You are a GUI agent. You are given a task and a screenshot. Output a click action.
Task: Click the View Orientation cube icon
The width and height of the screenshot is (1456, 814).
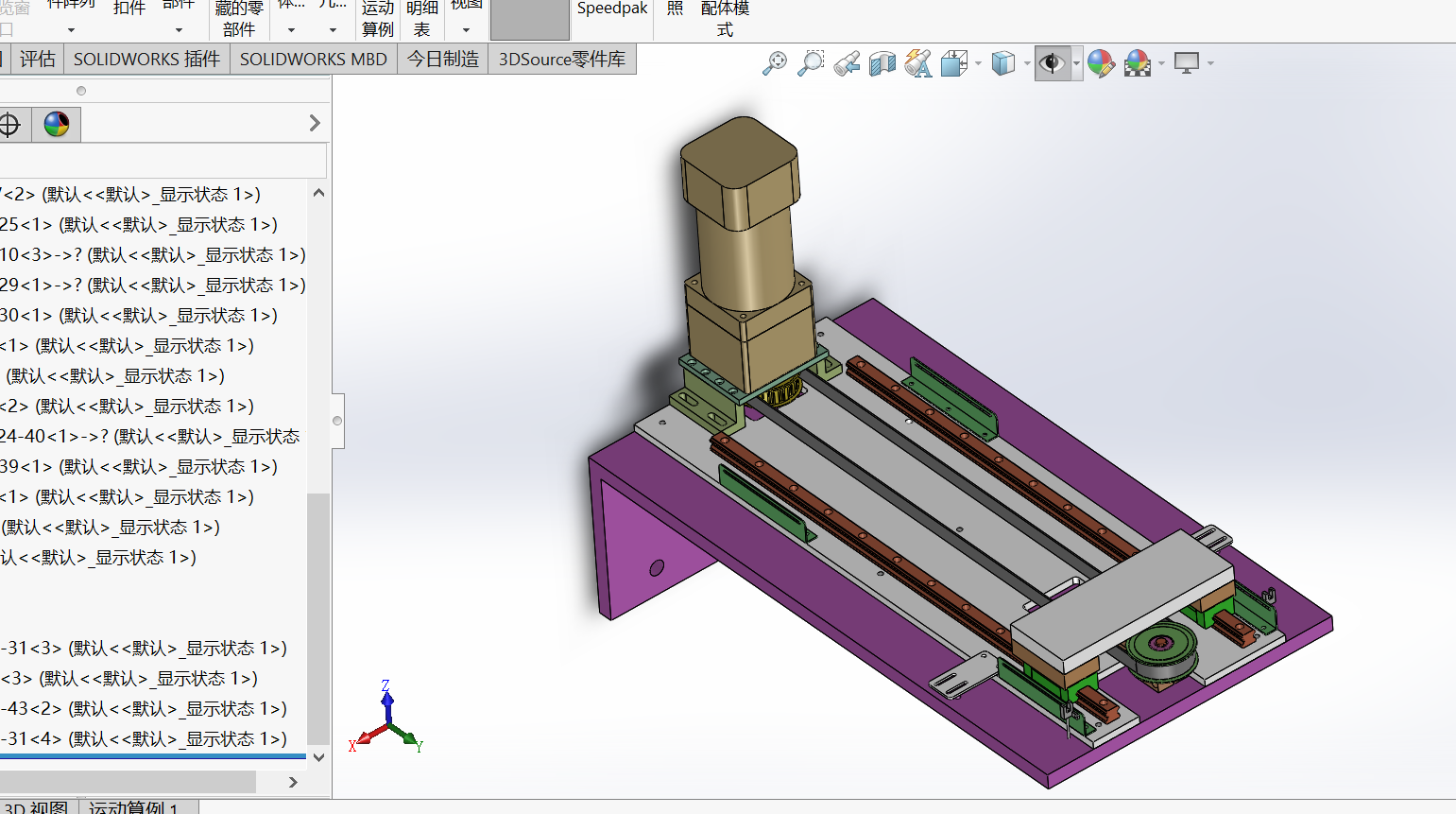click(954, 63)
